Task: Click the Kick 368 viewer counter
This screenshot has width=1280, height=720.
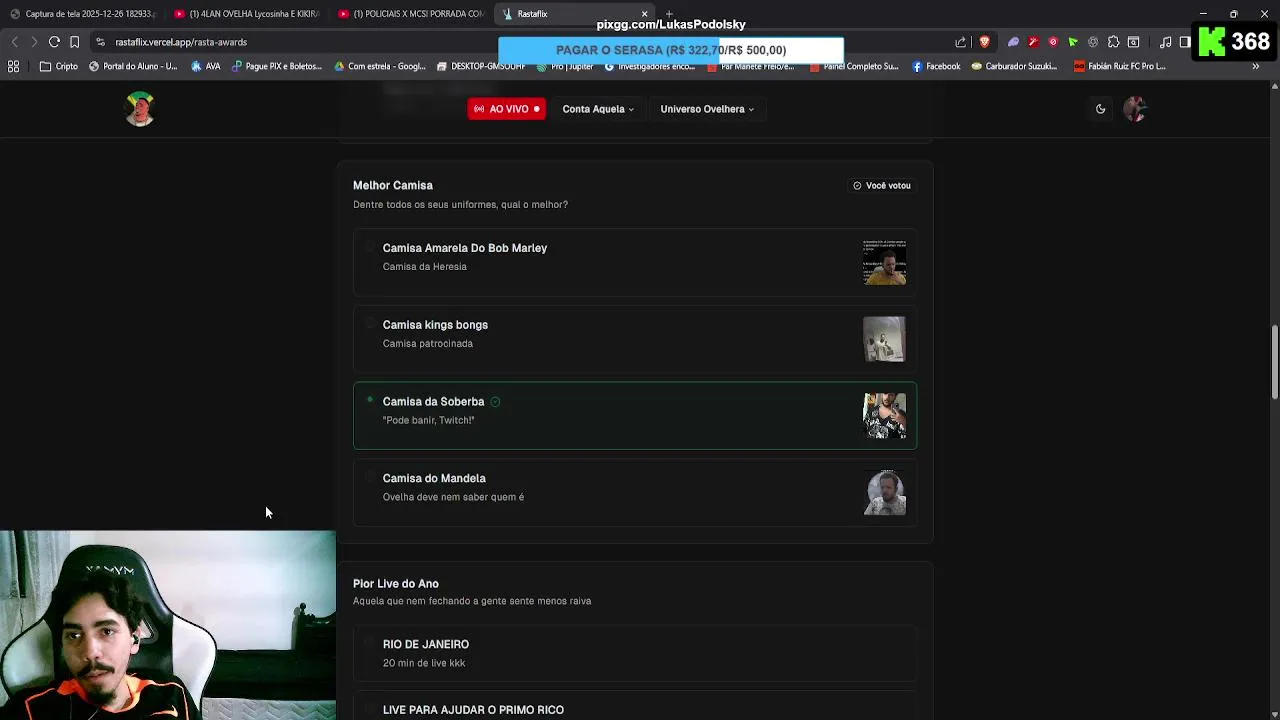Action: 1235,41
